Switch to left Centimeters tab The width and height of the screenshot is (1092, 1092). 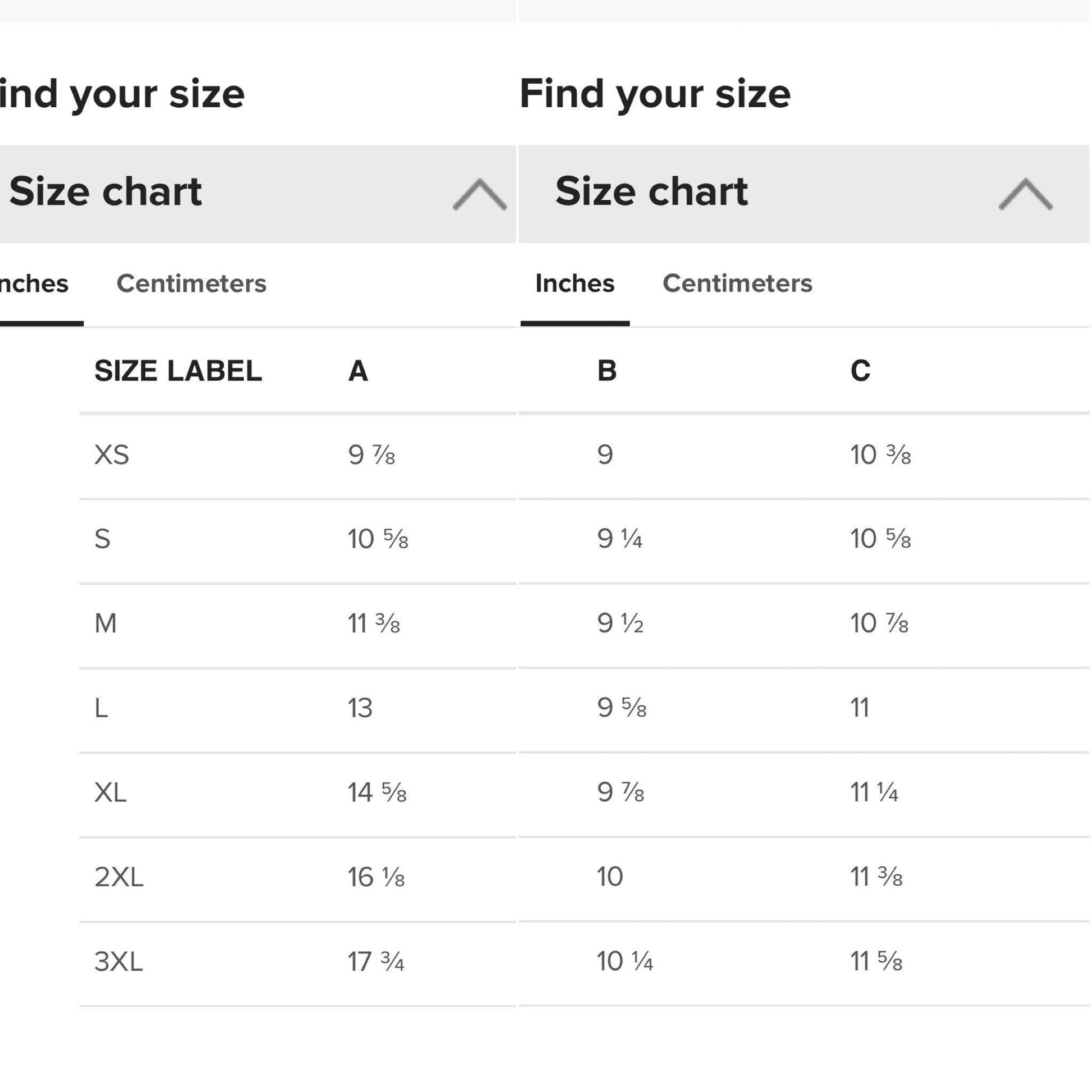pos(191,283)
